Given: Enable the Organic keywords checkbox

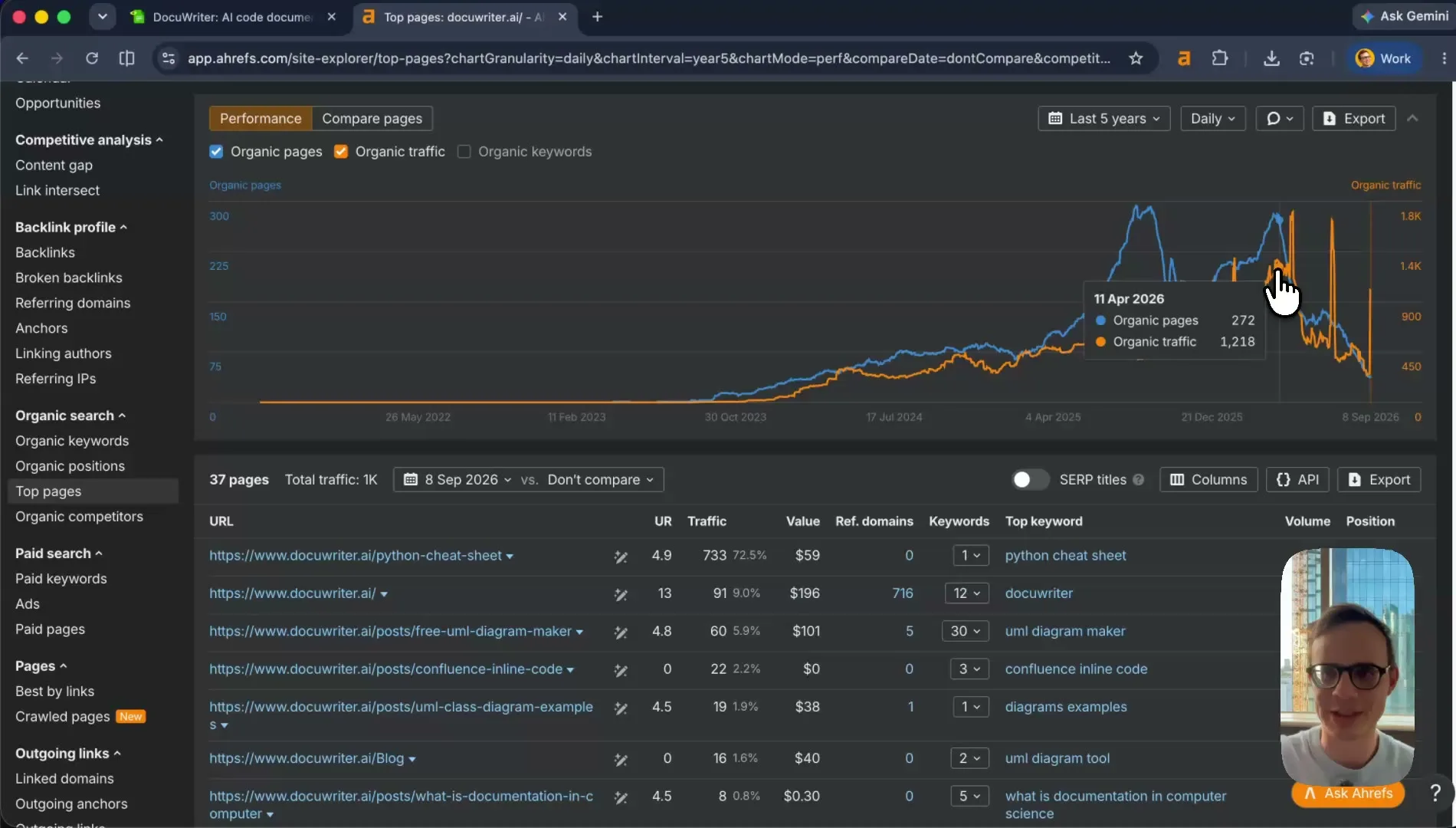Looking at the screenshot, I should tap(464, 152).
